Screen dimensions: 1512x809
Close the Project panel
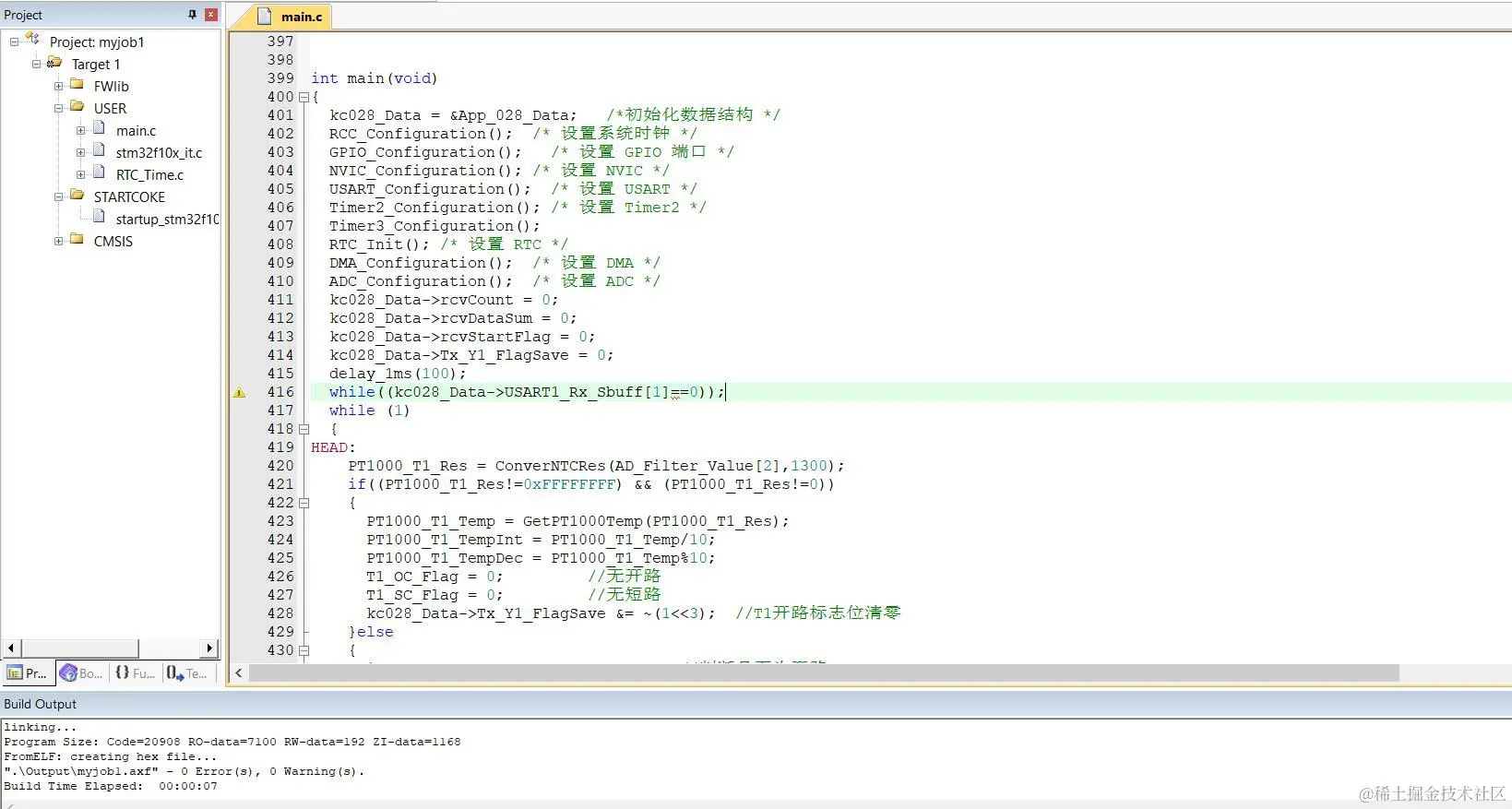211,15
